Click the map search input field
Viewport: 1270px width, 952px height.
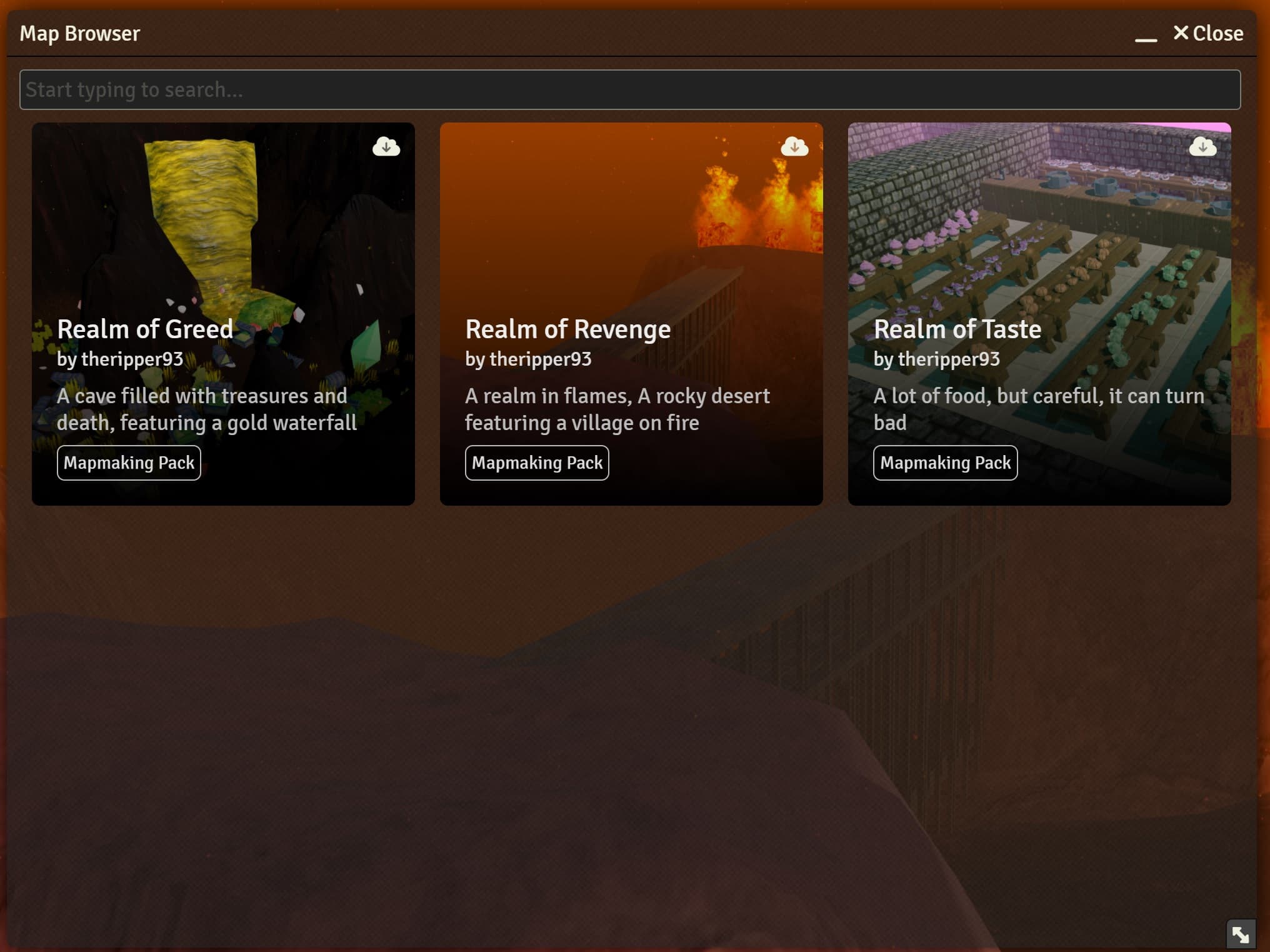(x=629, y=89)
